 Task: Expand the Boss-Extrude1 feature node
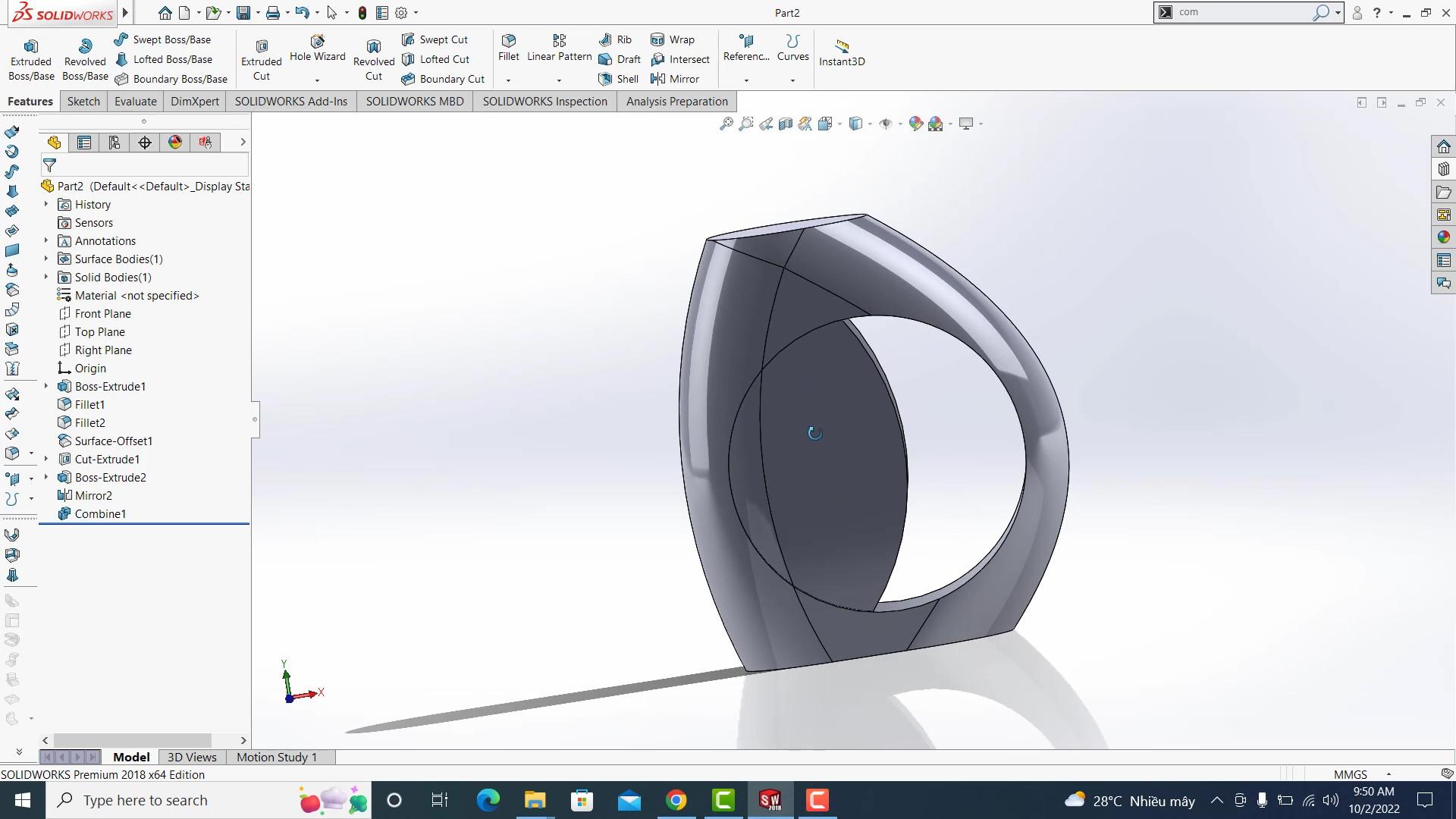pos(46,386)
